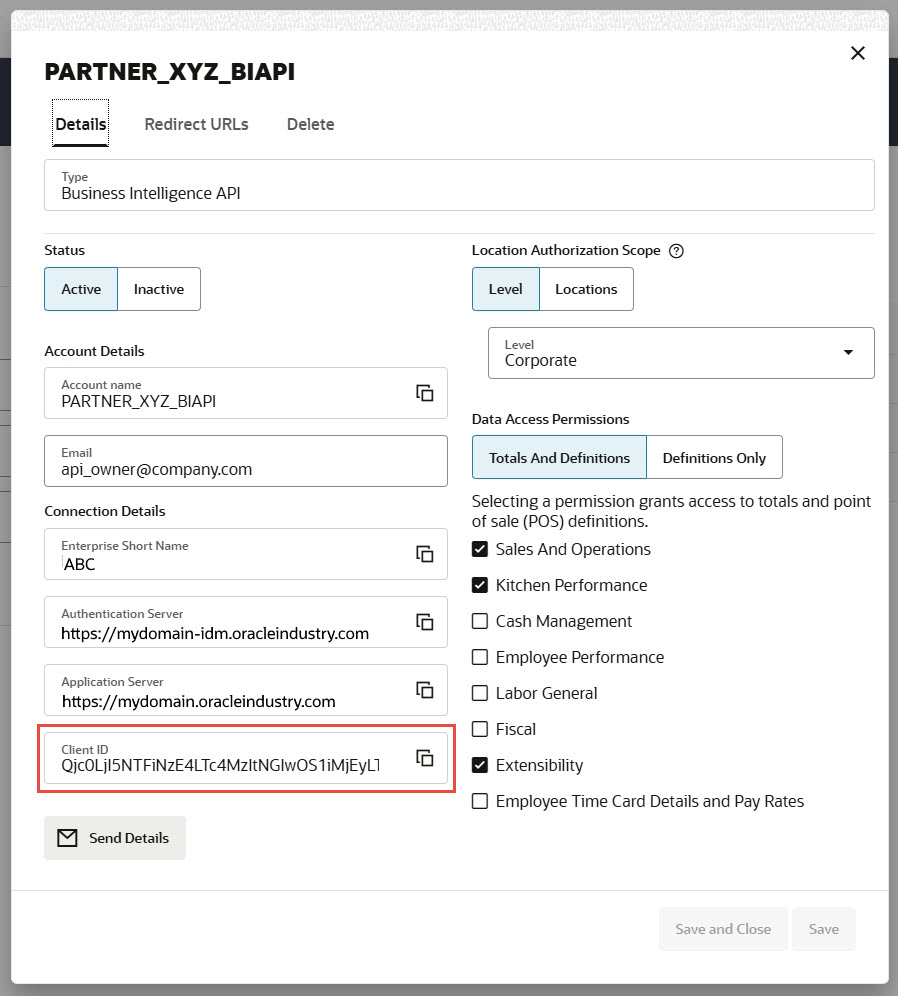Select Definitions Only data access
This screenshot has width=898, height=996.
[714, 458]
